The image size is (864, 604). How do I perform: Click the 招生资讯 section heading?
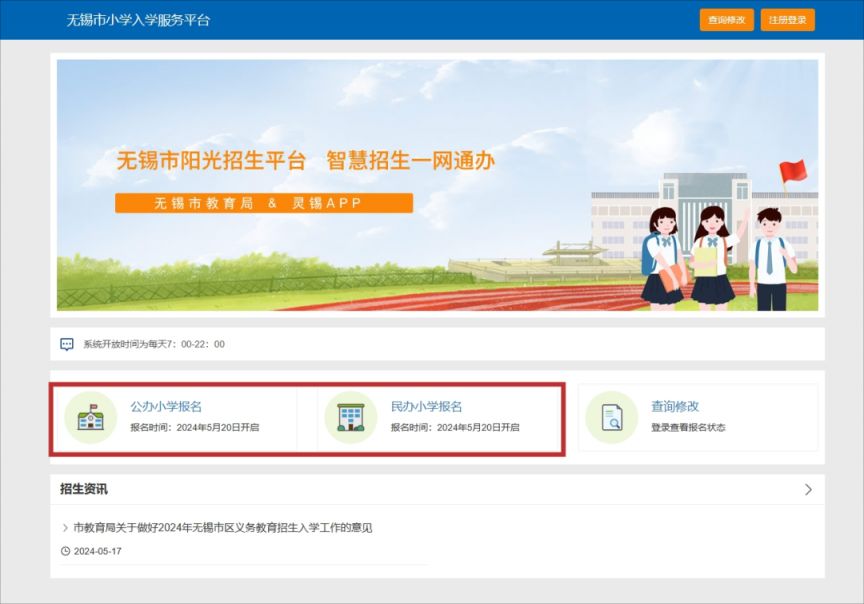point(84,489)
